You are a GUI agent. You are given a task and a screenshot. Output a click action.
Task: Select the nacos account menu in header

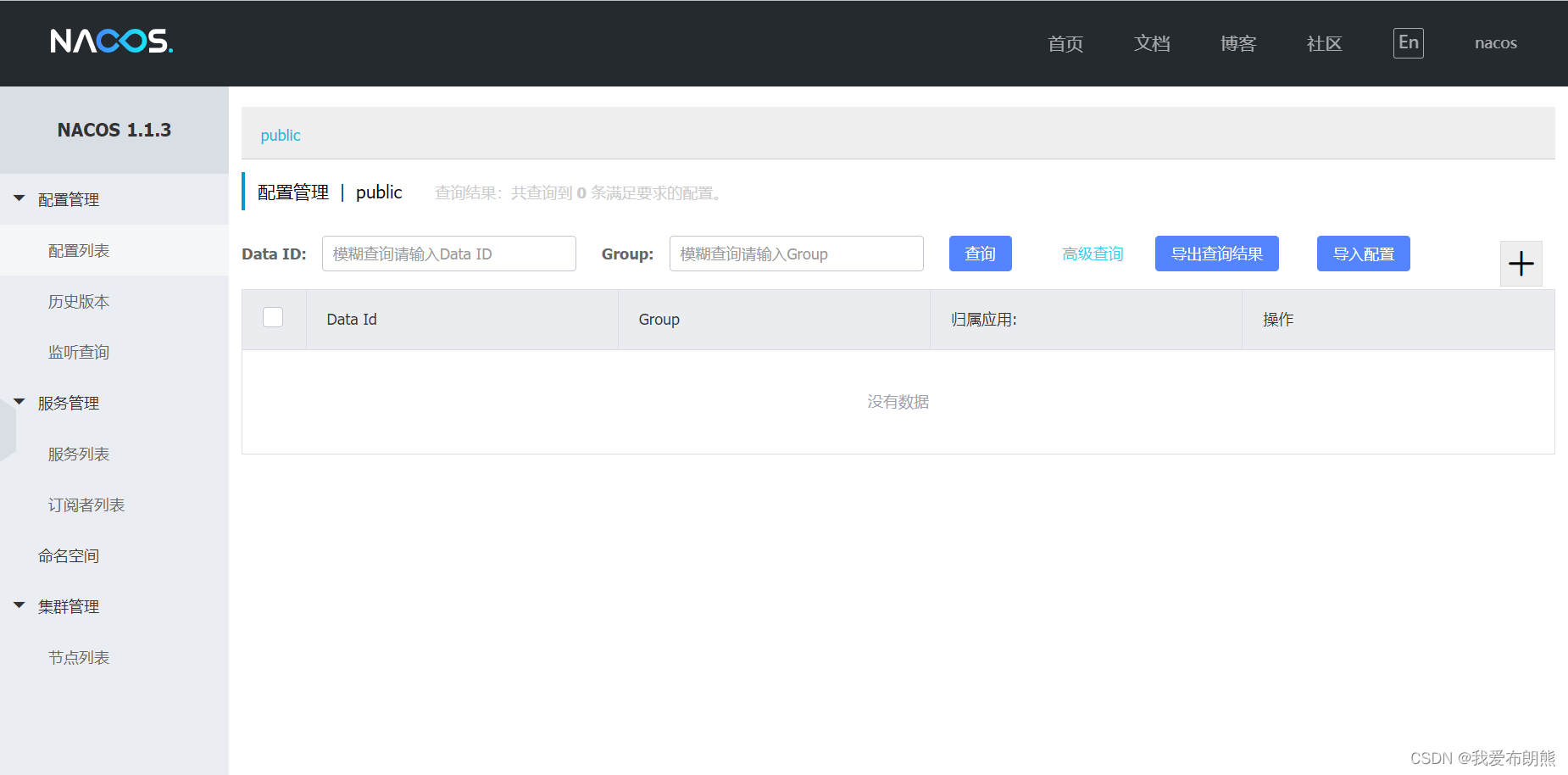point(1495,42)
